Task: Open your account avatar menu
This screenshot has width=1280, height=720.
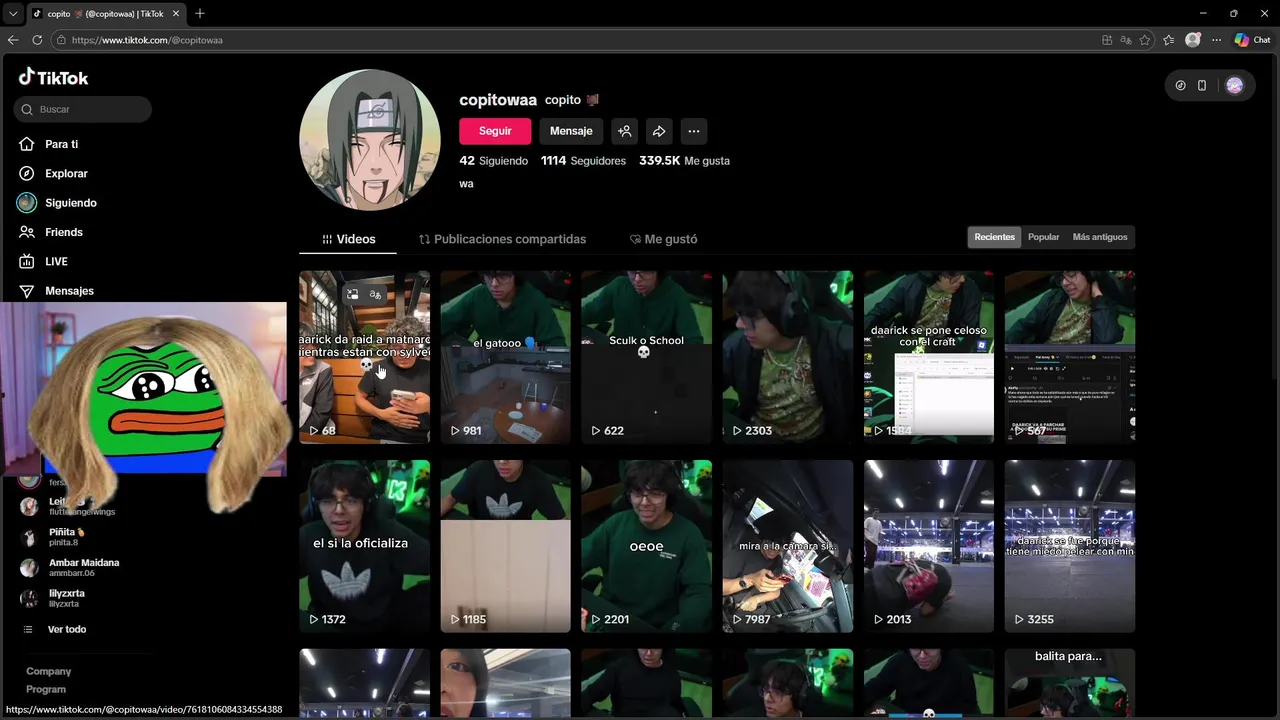Action: (x=1234, y=86)
